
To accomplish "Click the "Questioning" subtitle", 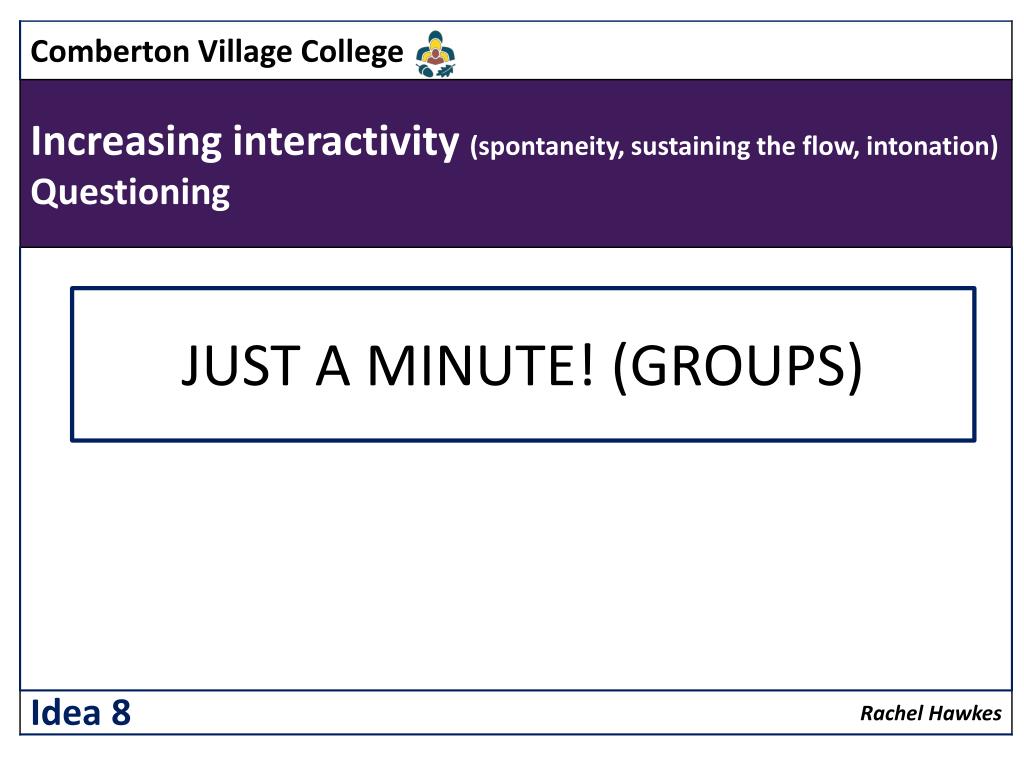I will point(130,192).
